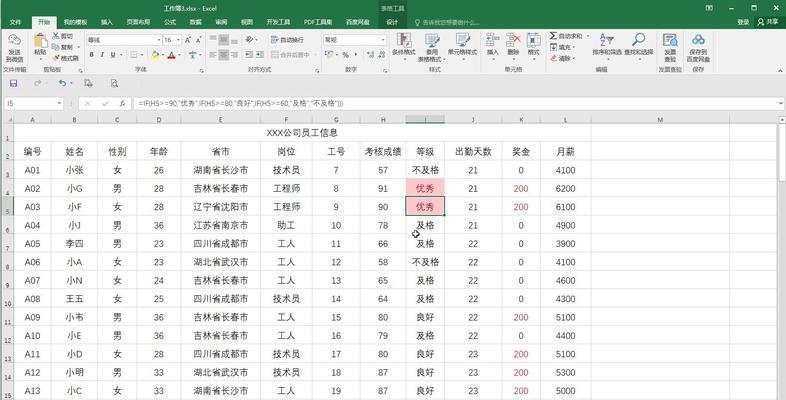This screenshot has width=786, height=400.
Task: Click the formula bar input
Action: 454,104
